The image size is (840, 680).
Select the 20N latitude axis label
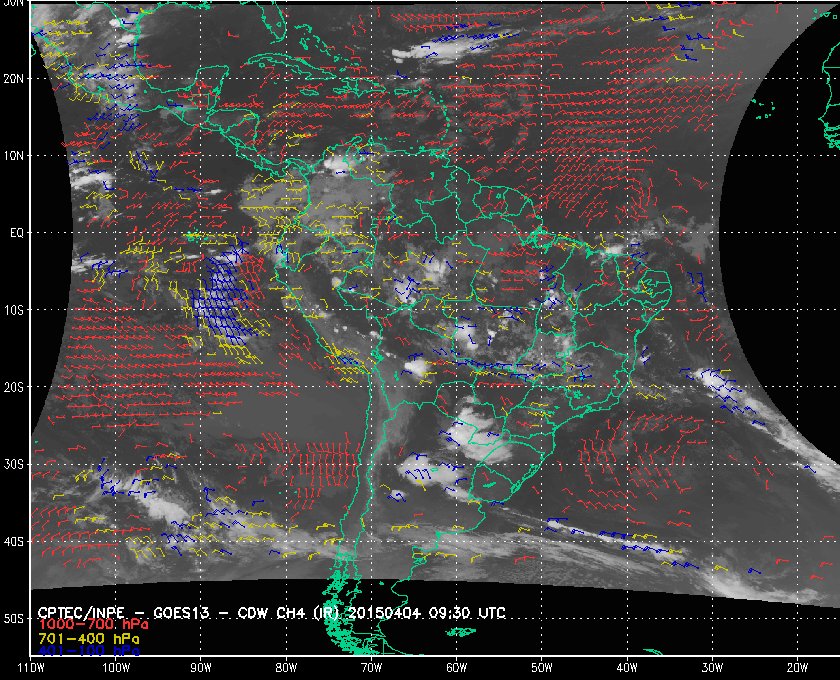click(14, 78)
